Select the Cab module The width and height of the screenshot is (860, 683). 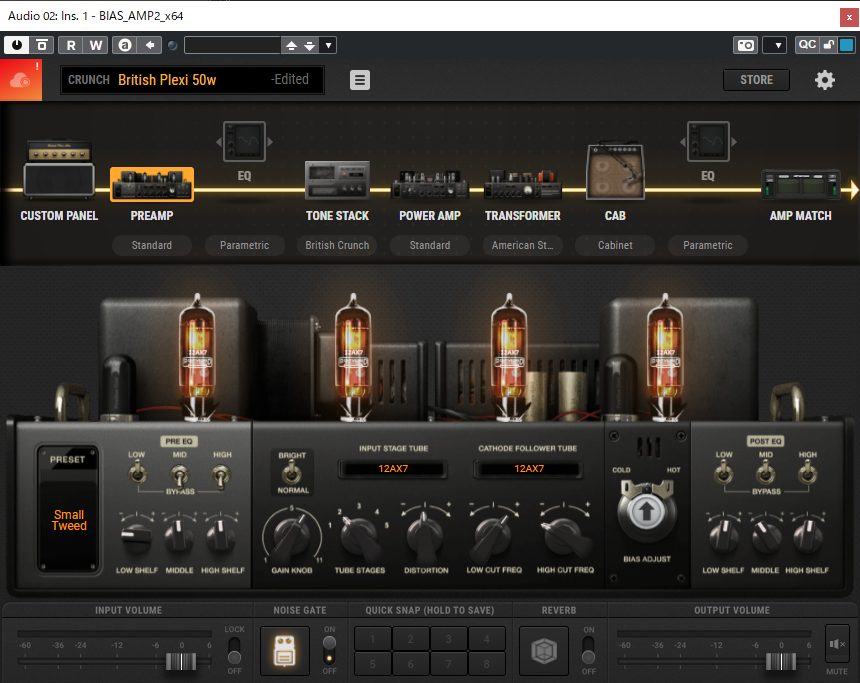point(615,172)
